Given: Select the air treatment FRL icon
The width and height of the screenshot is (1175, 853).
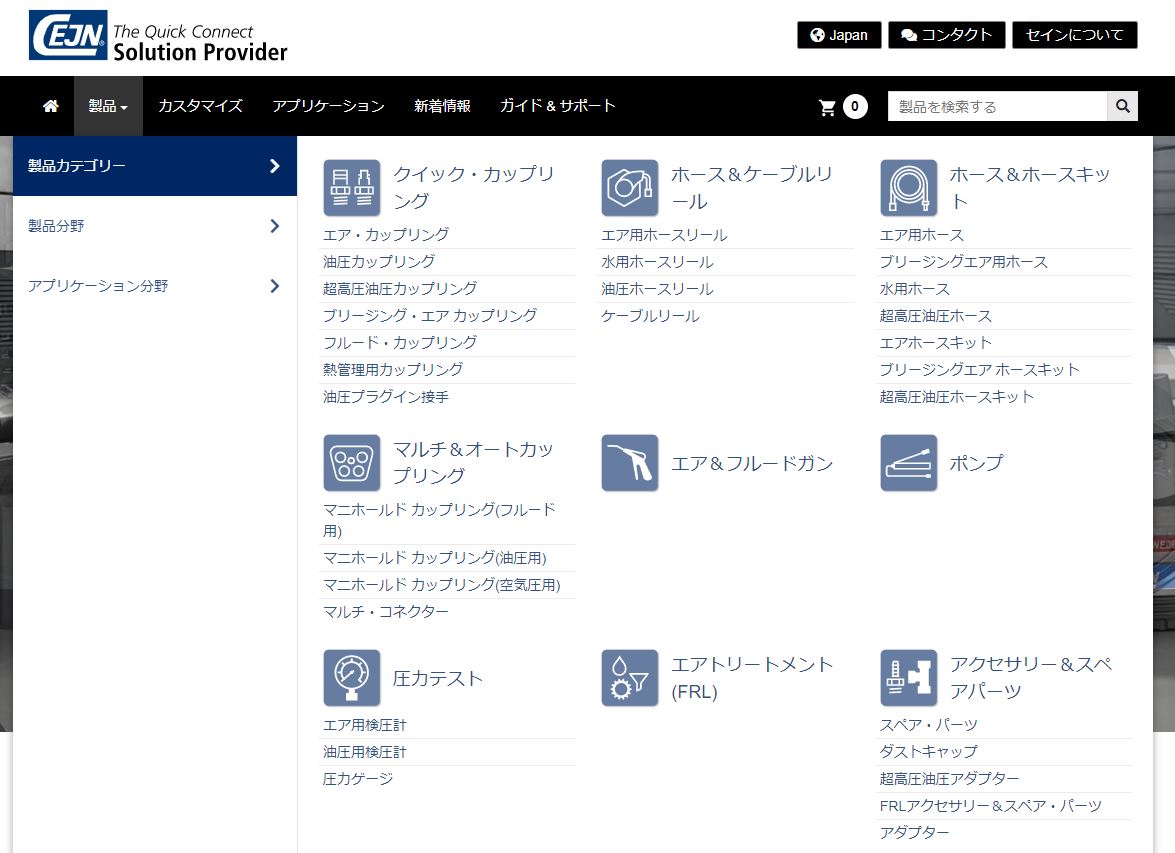Looking at the screenshot, I should click(629, 678).
